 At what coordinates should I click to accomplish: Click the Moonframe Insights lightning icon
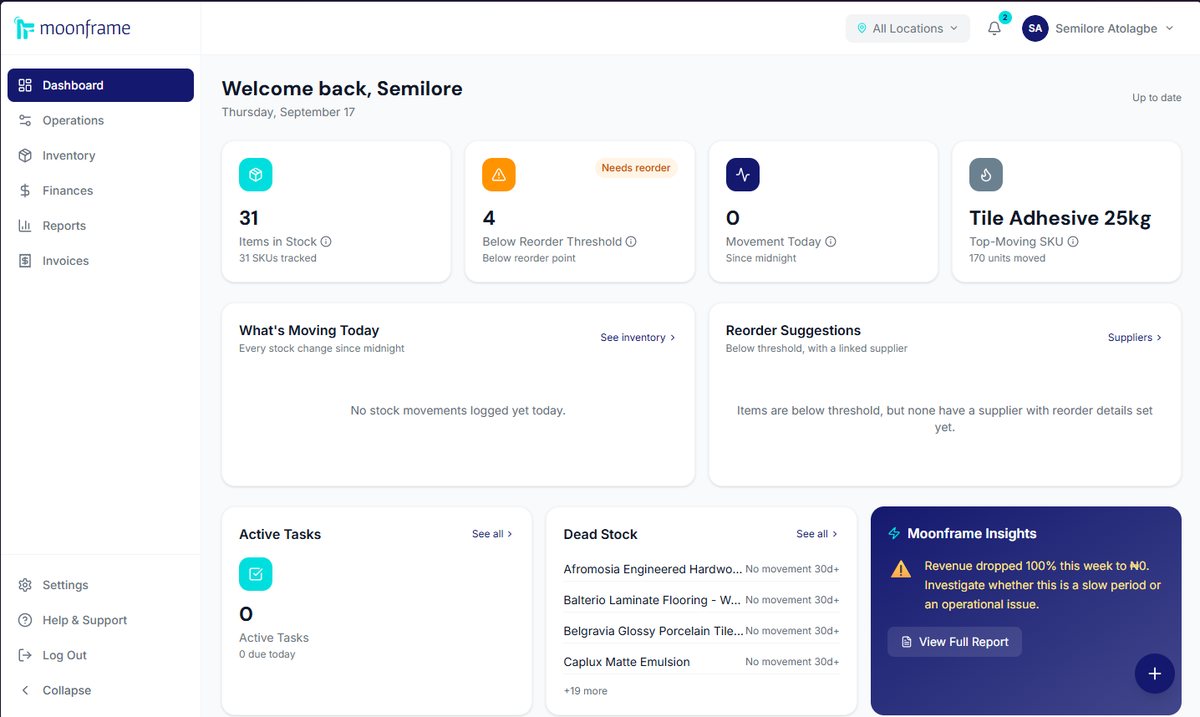click(x=895, y=534)
